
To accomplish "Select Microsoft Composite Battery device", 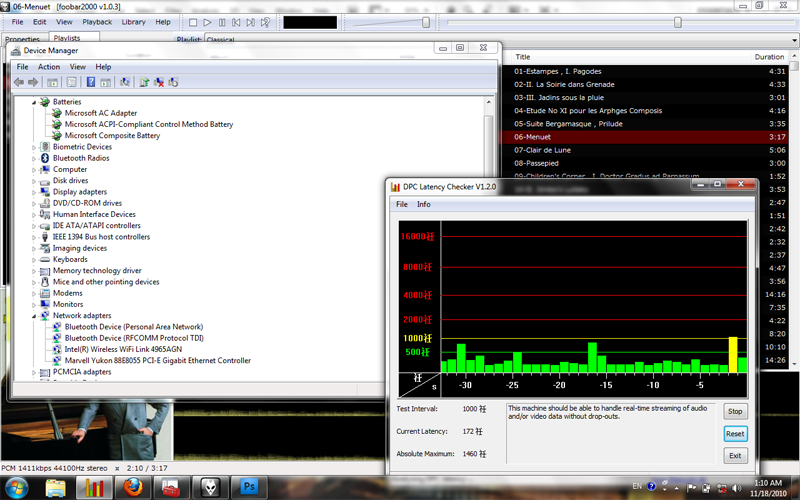I will point(112,136).
